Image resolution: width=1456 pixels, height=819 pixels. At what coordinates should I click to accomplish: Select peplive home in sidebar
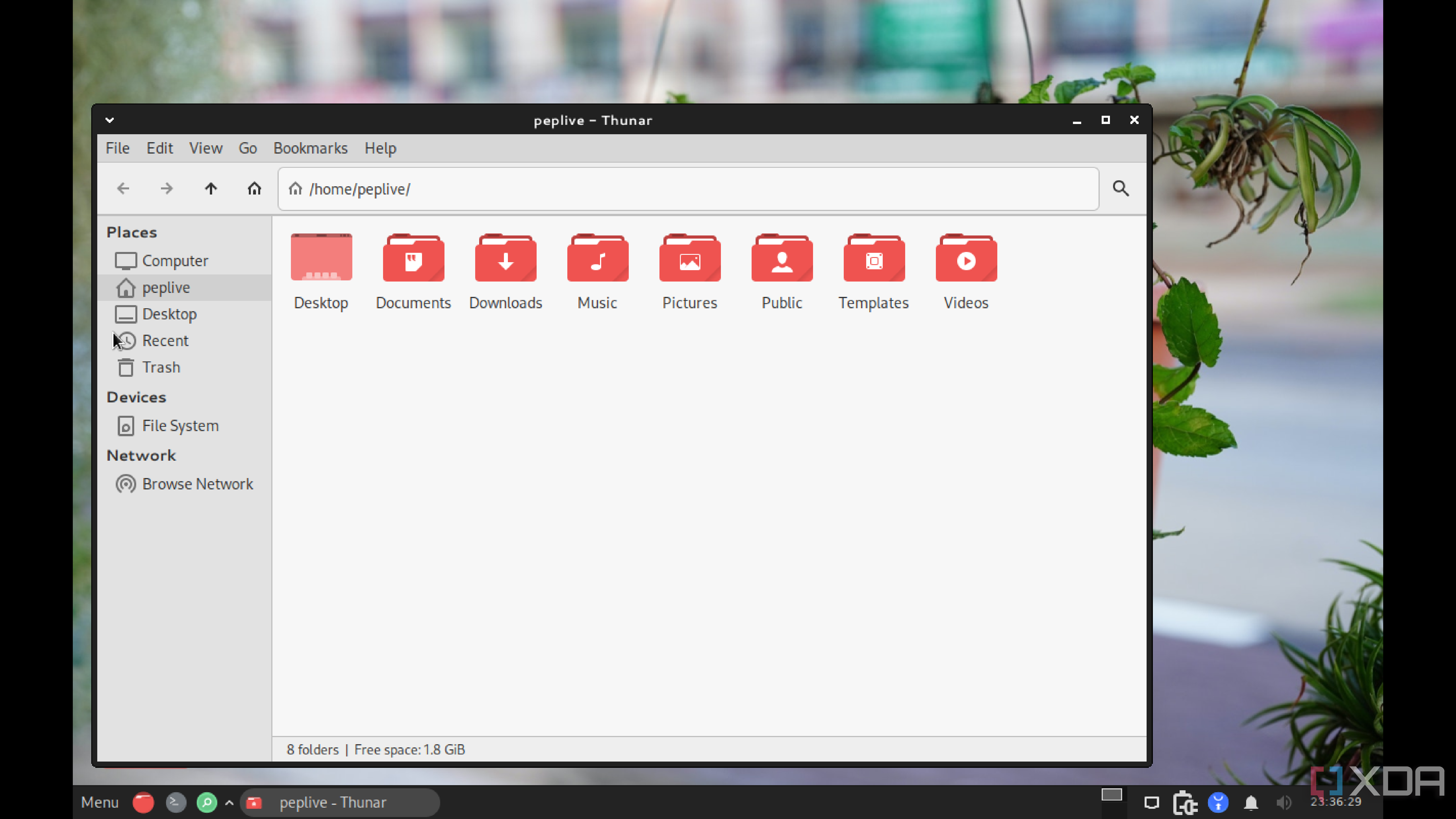(184, 287)
